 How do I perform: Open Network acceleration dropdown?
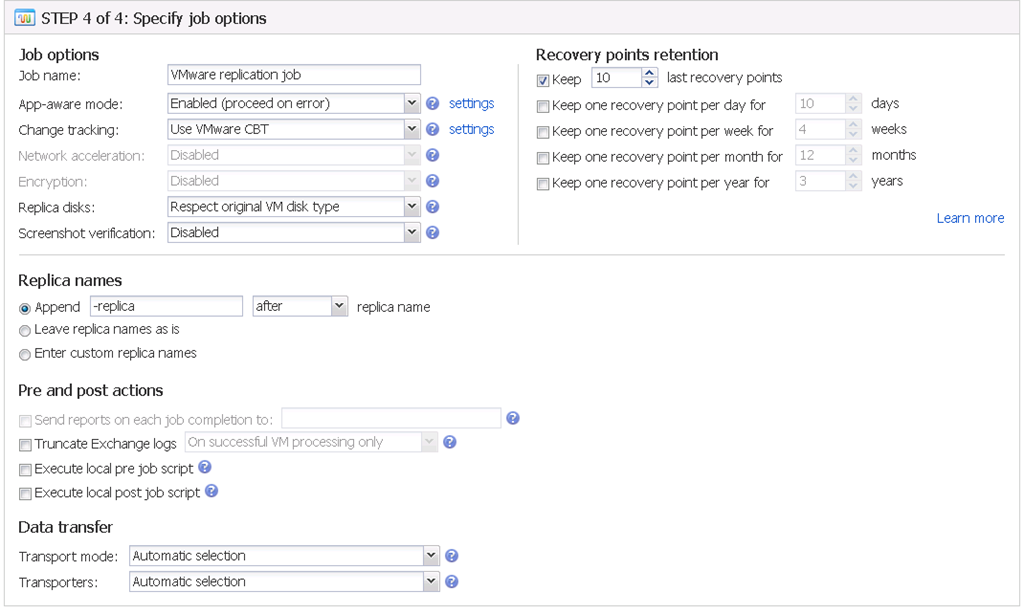(411, 155)
